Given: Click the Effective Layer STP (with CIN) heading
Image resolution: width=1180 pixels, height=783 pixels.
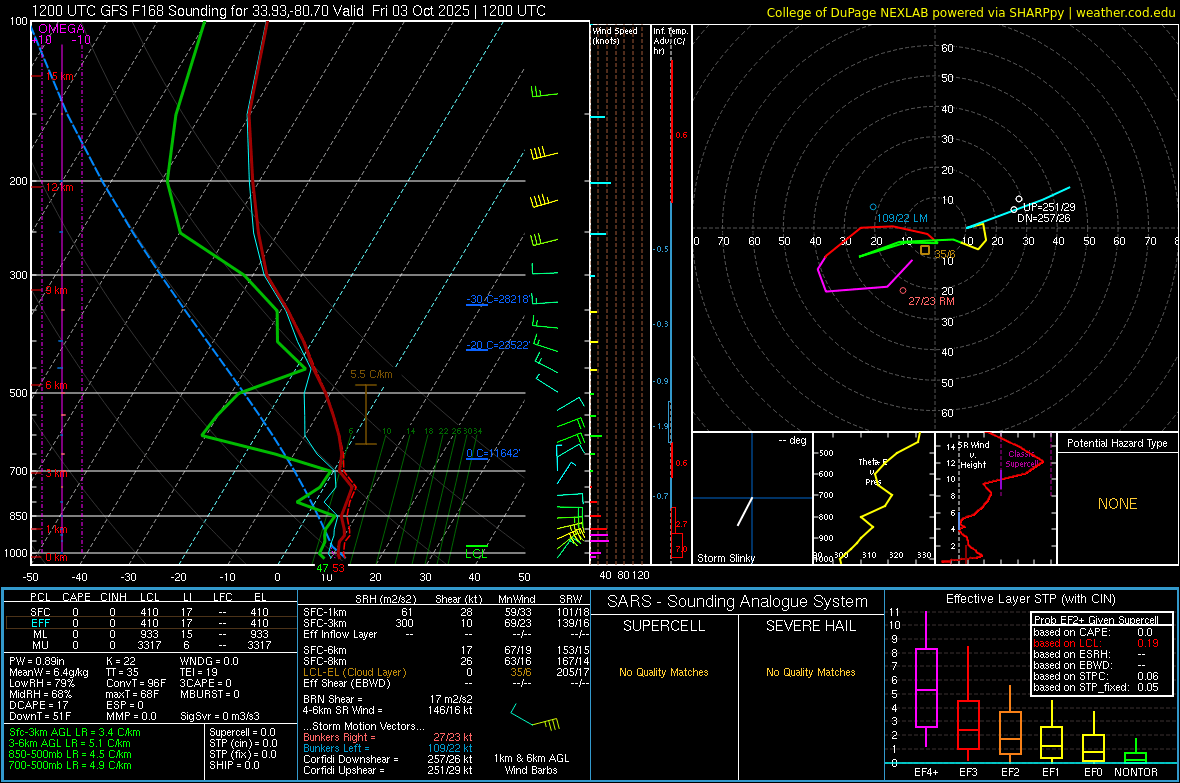Looking at the screenshot, I should (1030, 599).
